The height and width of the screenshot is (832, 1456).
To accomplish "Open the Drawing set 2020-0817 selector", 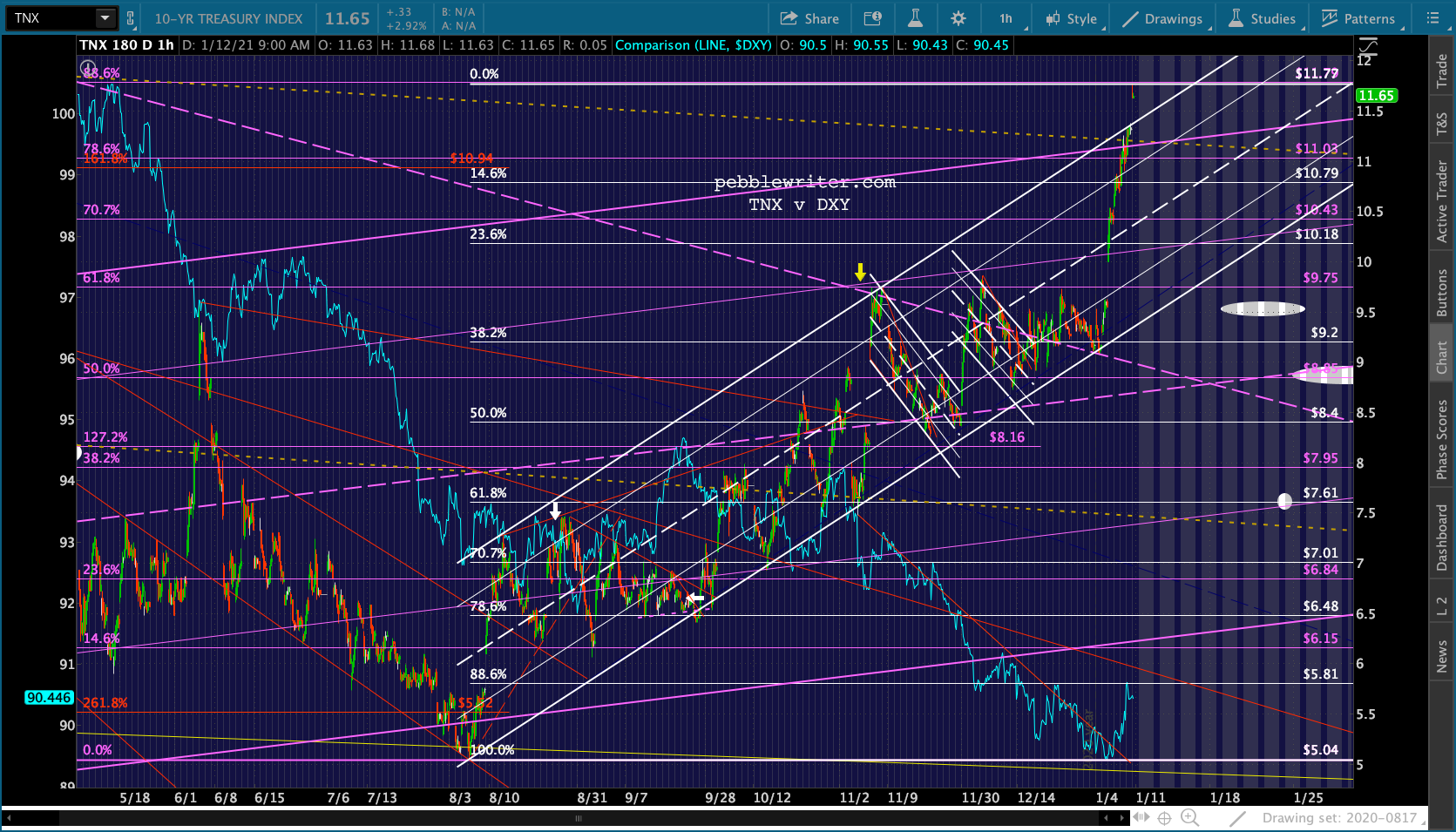I will tap(1339, 818).
